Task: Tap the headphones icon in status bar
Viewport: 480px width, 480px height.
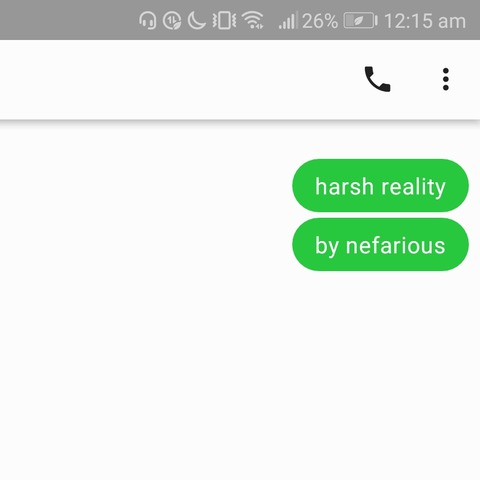Action: 147,21
